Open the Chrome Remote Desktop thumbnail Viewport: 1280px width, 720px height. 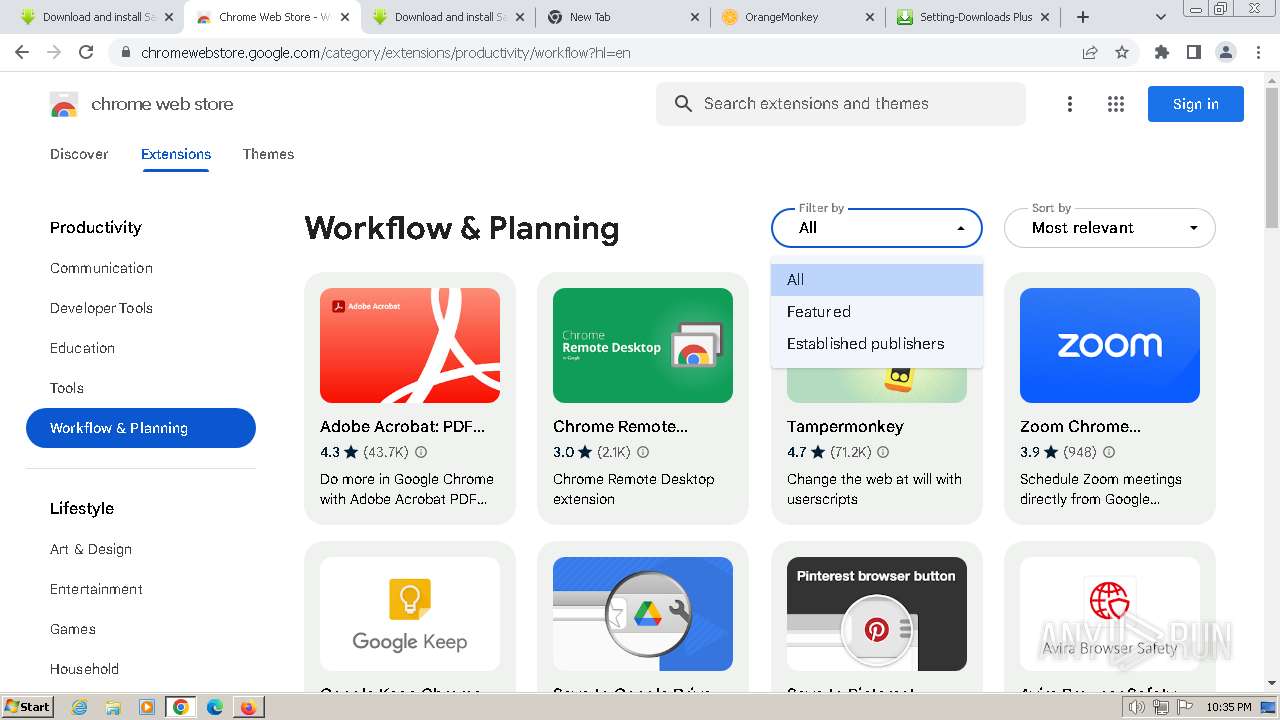tap(643, 346)
